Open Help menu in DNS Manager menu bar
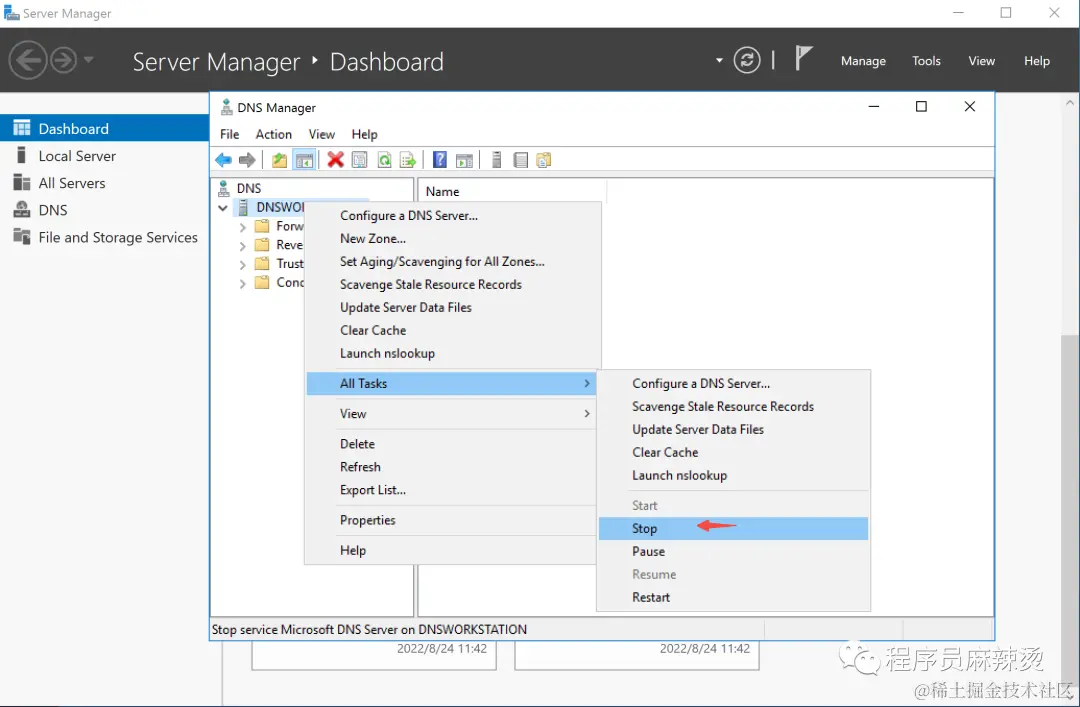 click(364, 134)
